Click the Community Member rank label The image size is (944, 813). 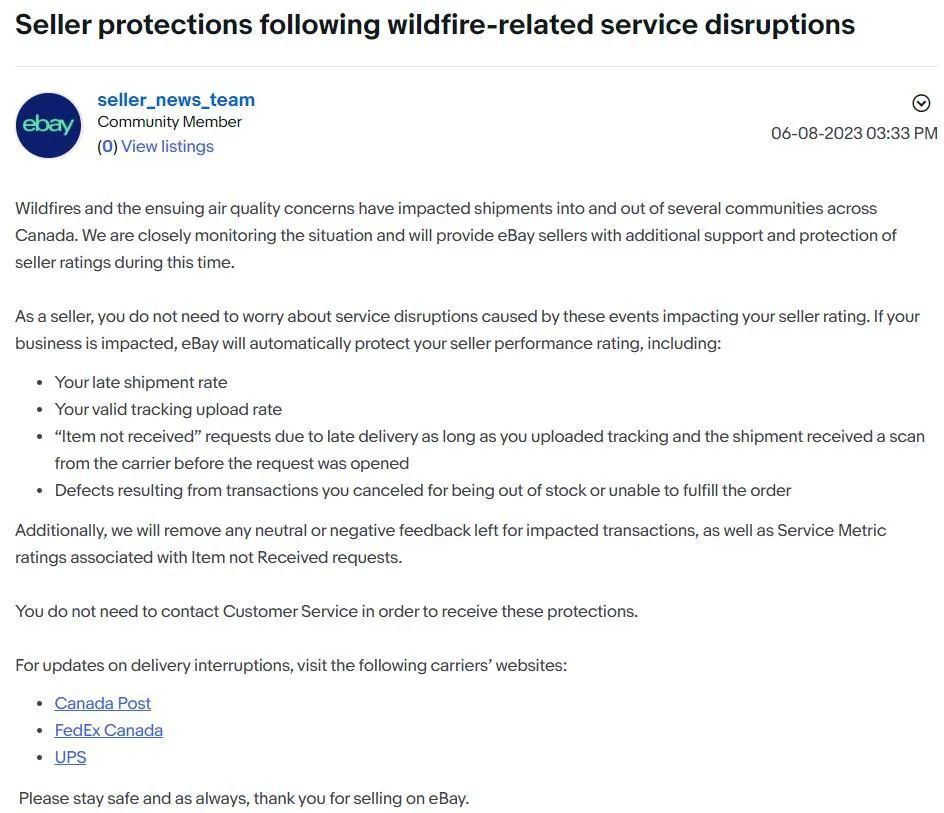pyautogui.click(x=169, y=122)
